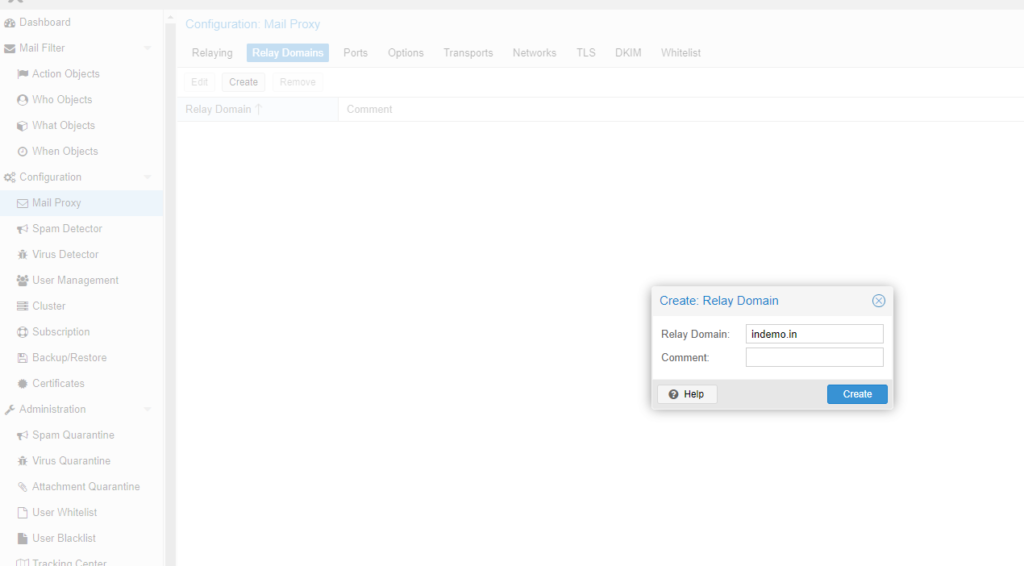Click the sidebar scrollbar up arrow
Viewport: 1024px width, 566px height.
[170, 18]
